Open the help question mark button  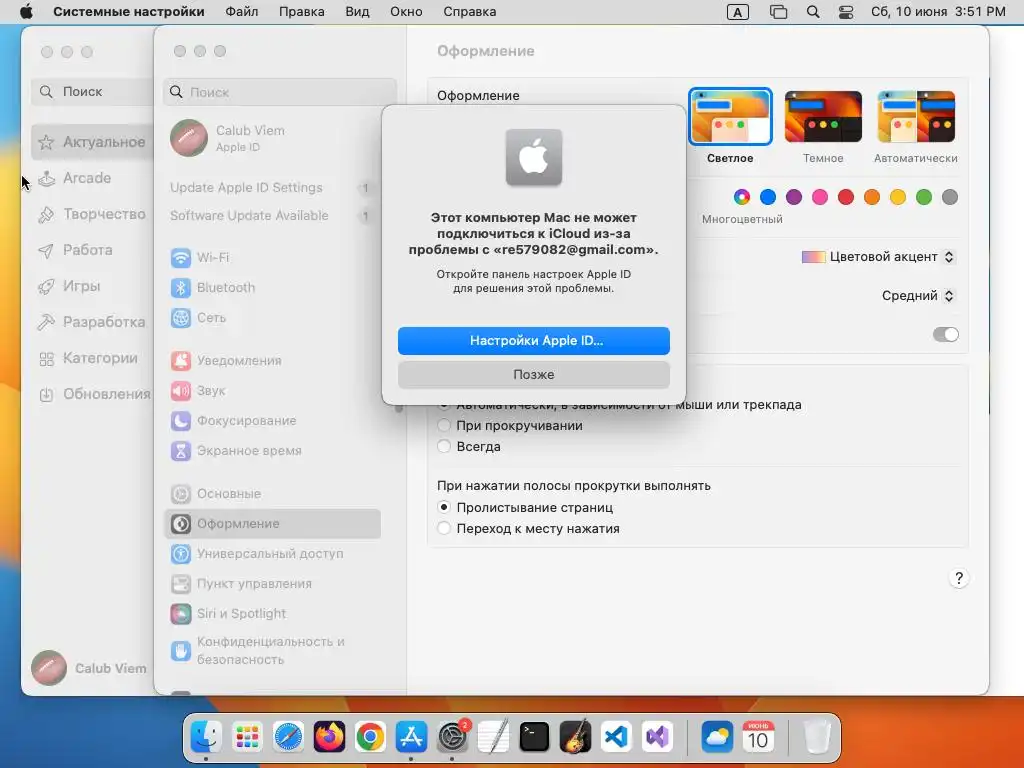tap(959, 578)
